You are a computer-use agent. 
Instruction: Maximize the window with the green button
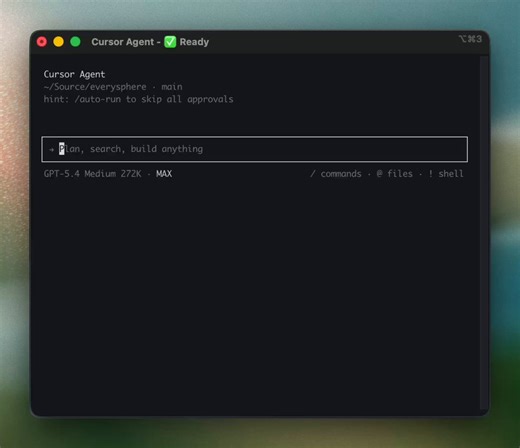(x=75, y=42)
